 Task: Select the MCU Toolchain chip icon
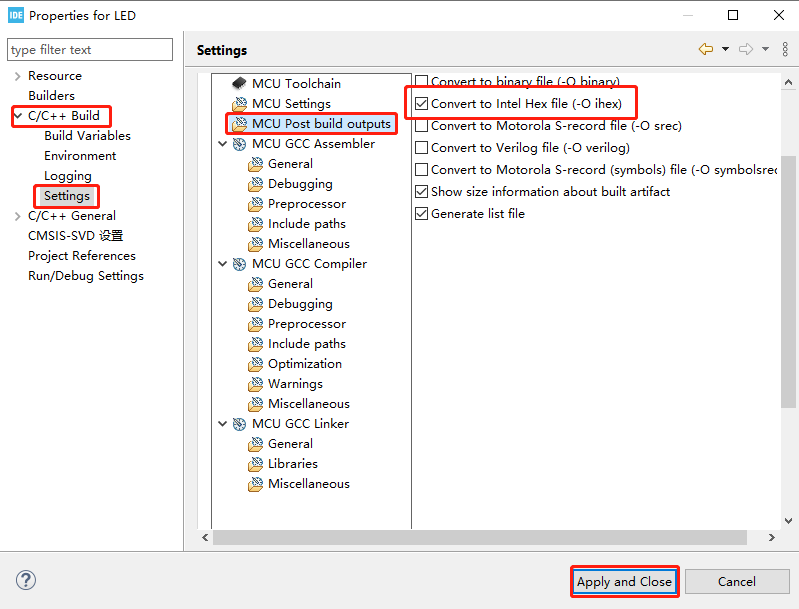pos(239,84)
